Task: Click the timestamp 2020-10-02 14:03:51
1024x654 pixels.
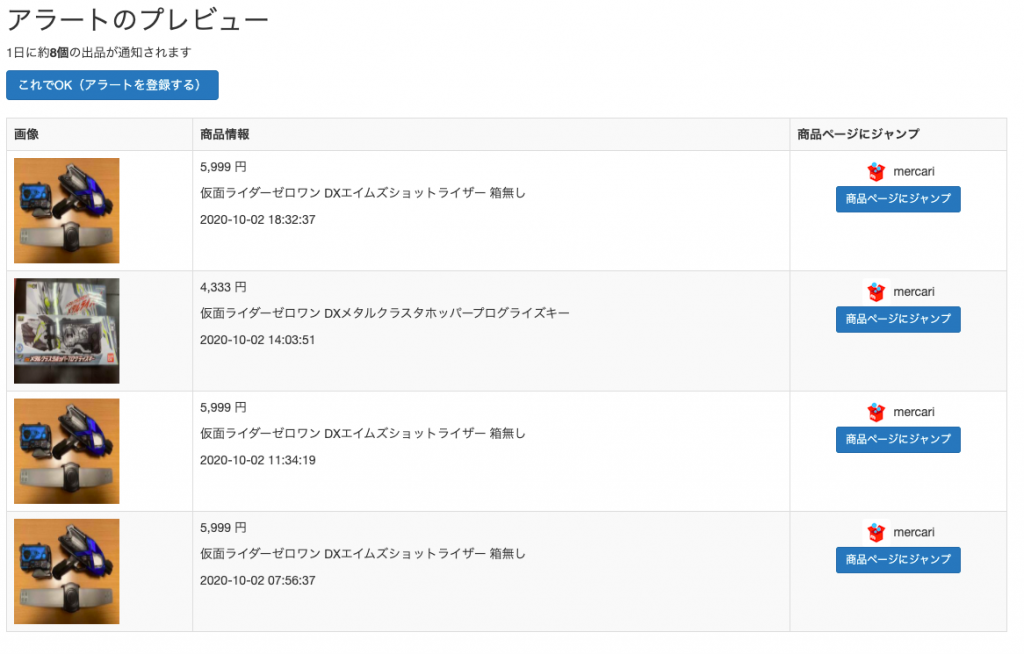Action: click(258, 339)
